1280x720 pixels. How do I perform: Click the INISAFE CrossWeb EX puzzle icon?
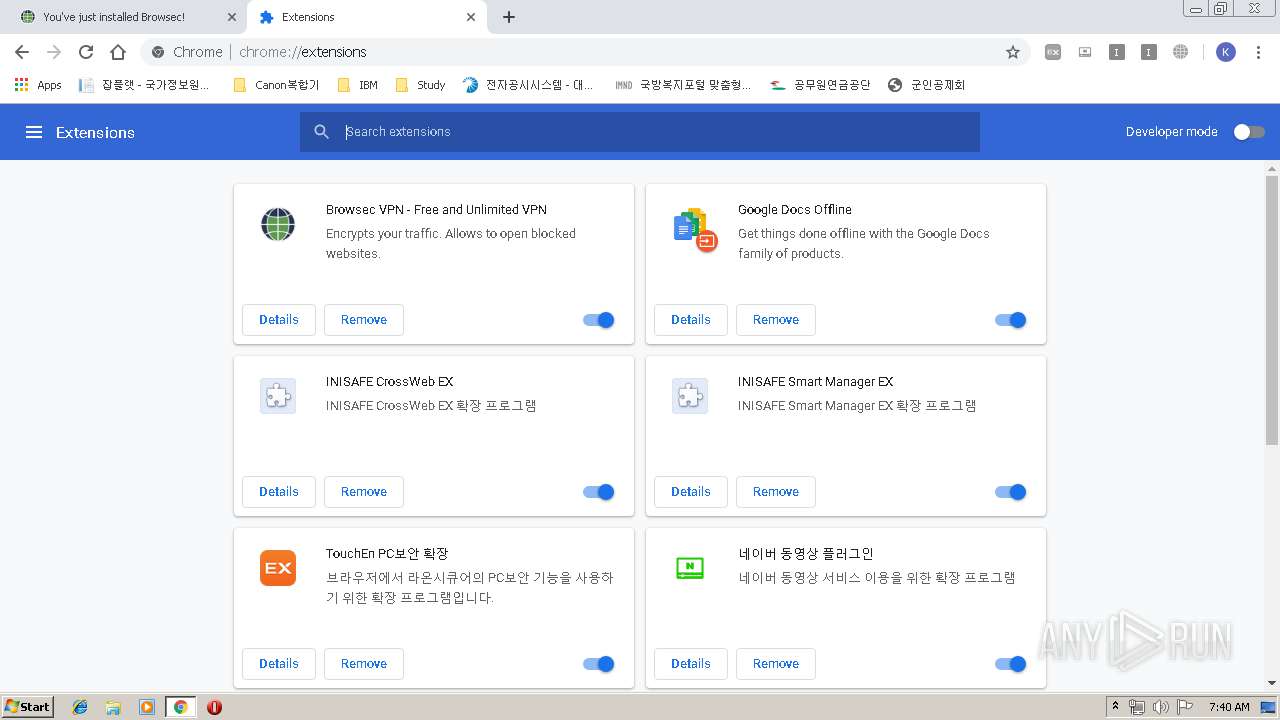tap(278, 396)
